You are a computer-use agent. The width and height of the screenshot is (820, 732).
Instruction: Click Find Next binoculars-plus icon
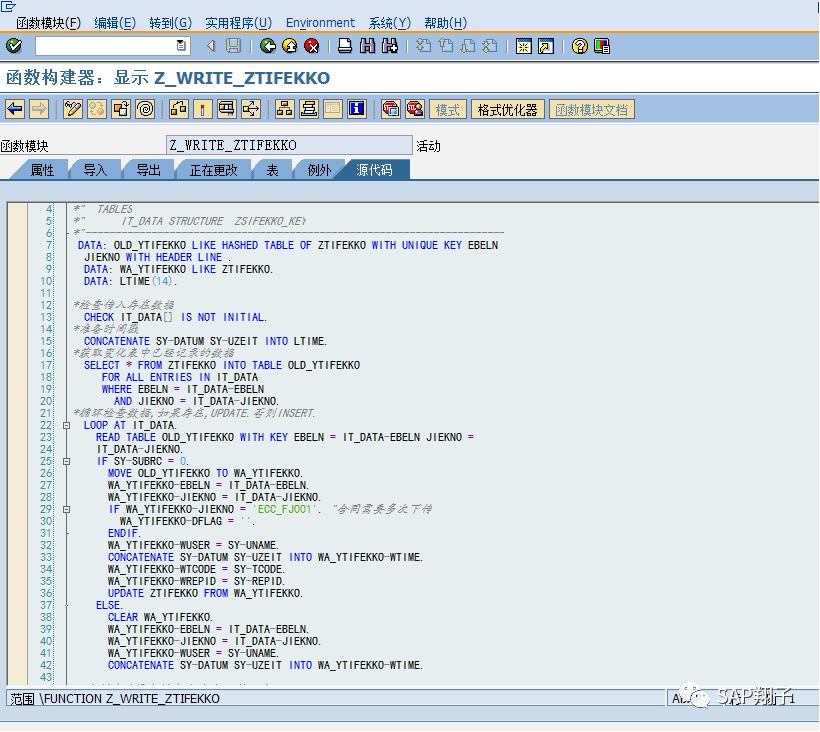coord(390,46)
